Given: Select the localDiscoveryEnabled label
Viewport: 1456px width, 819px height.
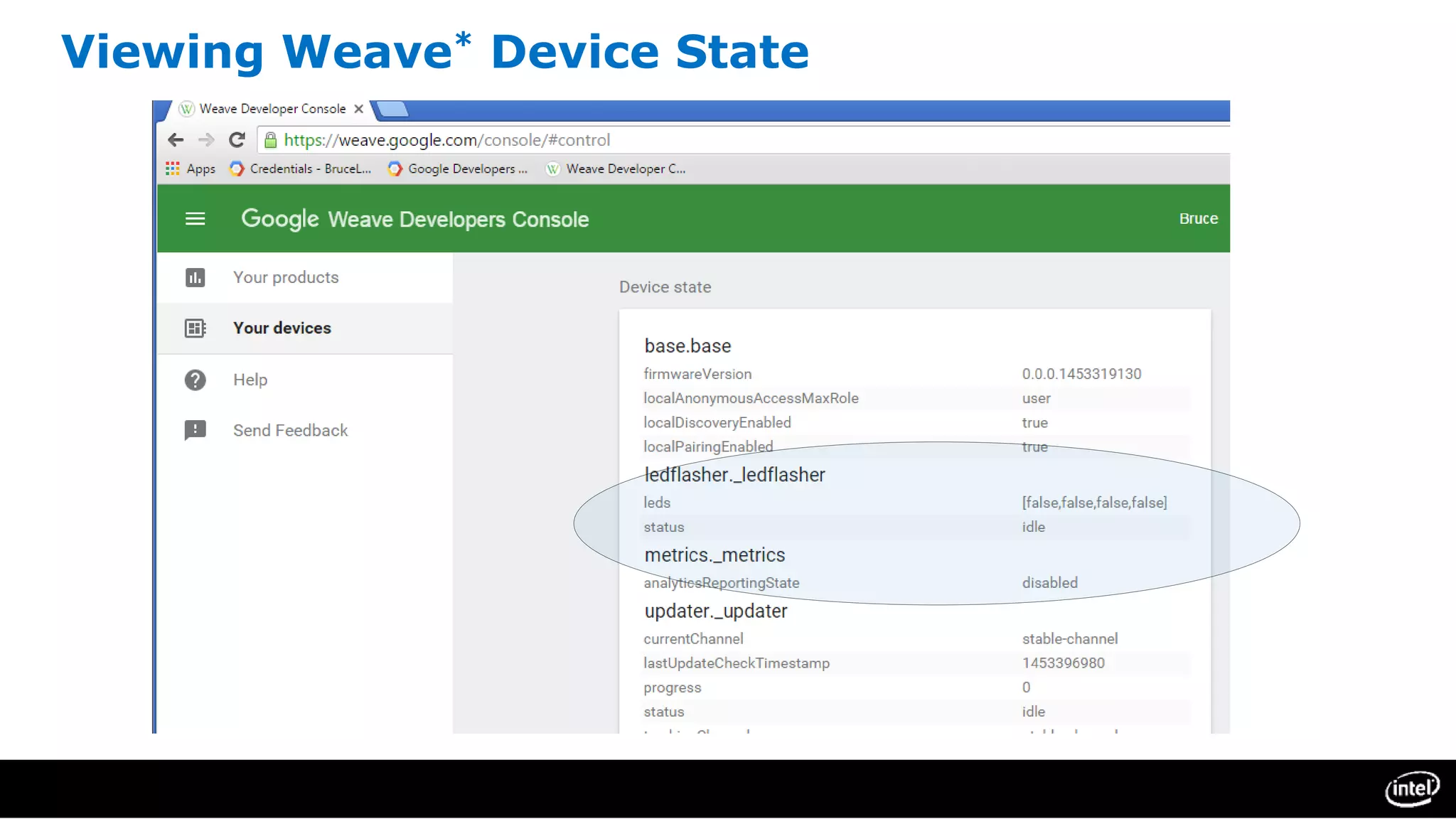Looking at the screenshot, I should 717,422.
